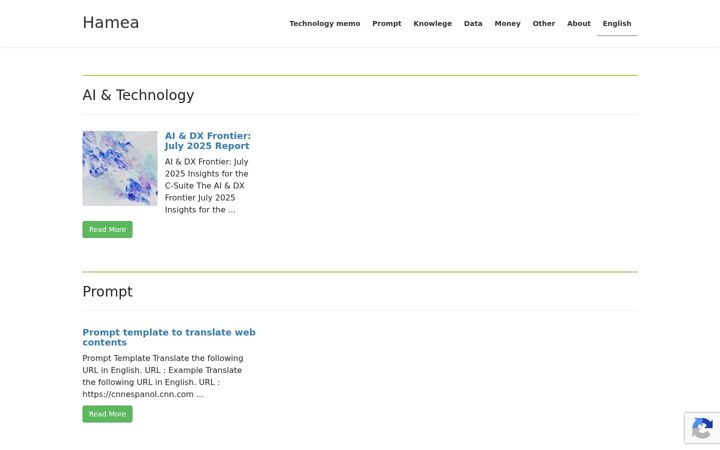Click the reCAPTCHA badge icon
The width and height of the screenshot is (720, 450).
click(702, 428)
